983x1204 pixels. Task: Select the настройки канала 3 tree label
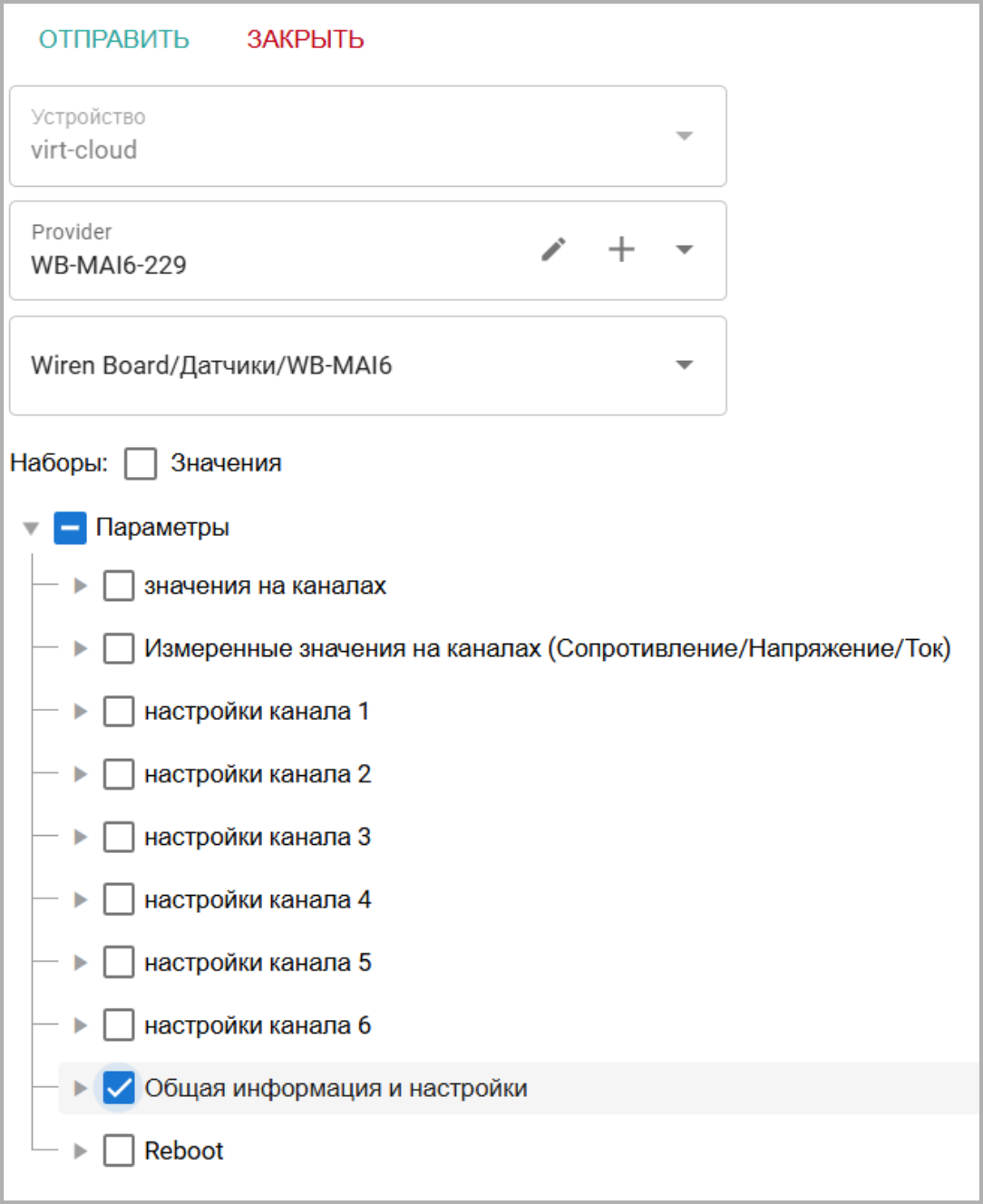tap(258, 837)
